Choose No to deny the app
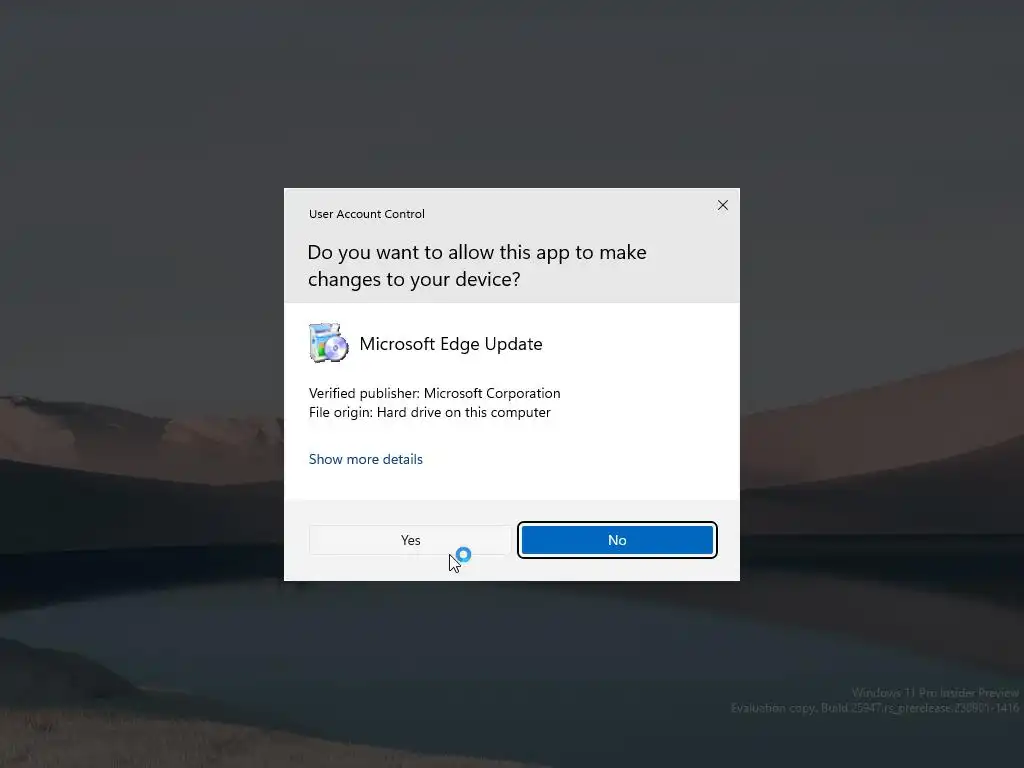Screen dimensions: 1024x768 [617, 540]
